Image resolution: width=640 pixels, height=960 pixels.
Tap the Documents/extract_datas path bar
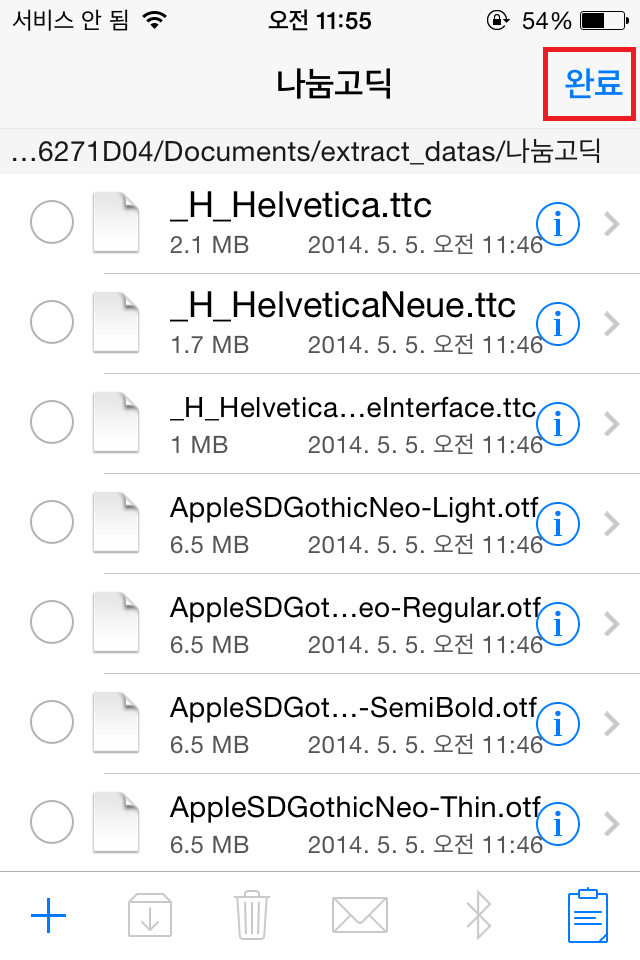pos(305,151)
